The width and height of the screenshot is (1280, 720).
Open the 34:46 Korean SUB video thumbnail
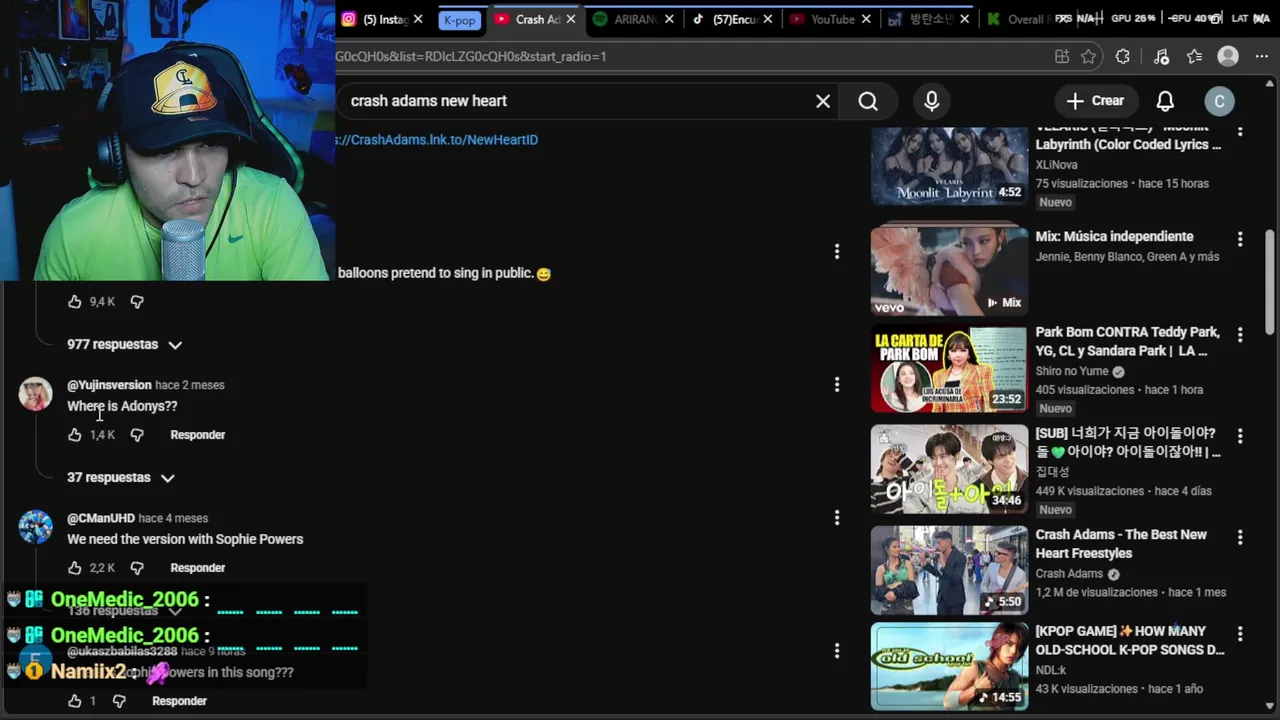(x=949, y=469)
